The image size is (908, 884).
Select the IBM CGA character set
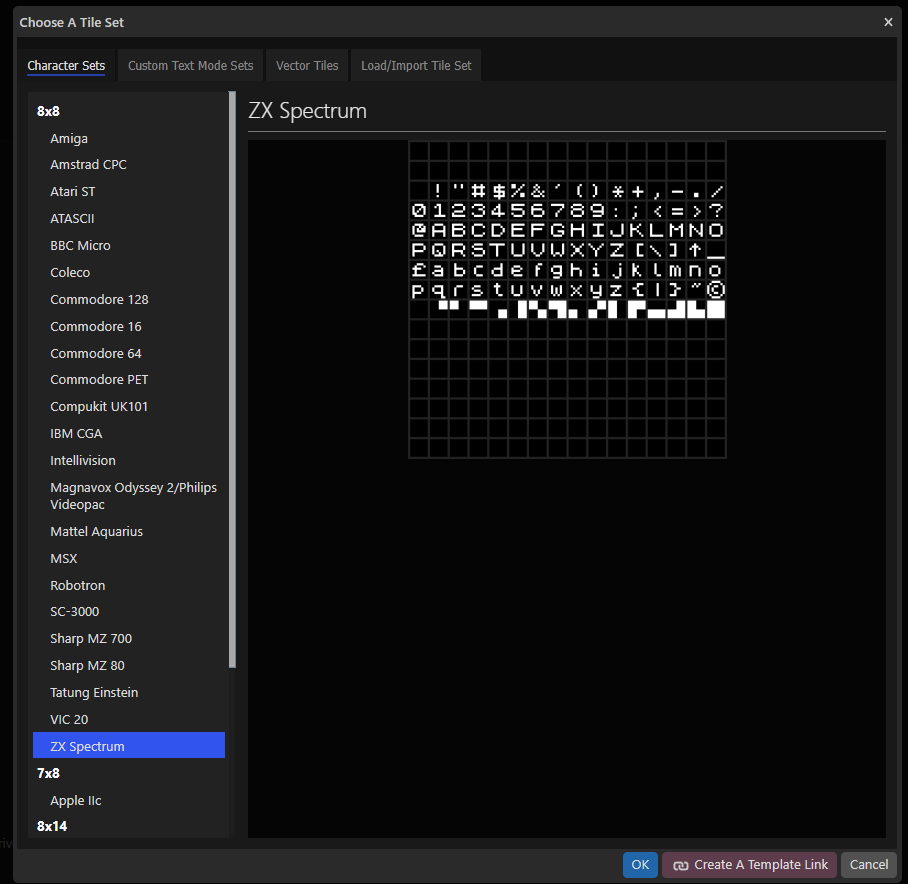click(129, 434)
